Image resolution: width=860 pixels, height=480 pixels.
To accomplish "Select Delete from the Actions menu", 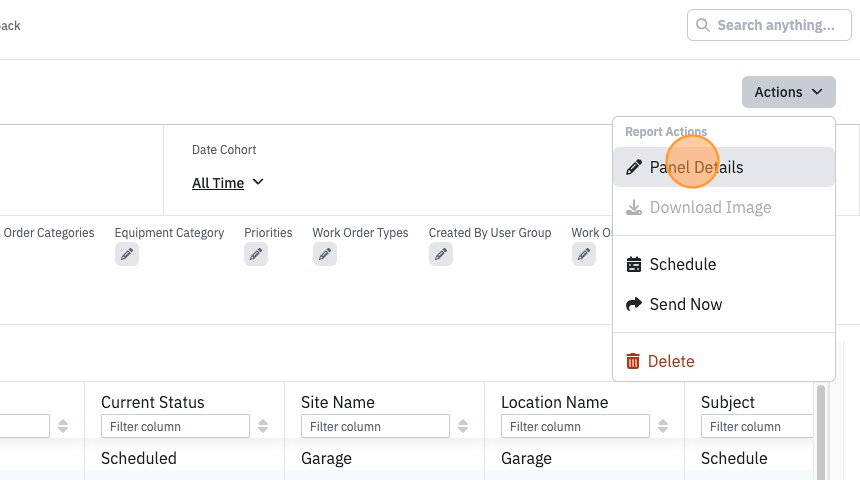I will 724,361.
